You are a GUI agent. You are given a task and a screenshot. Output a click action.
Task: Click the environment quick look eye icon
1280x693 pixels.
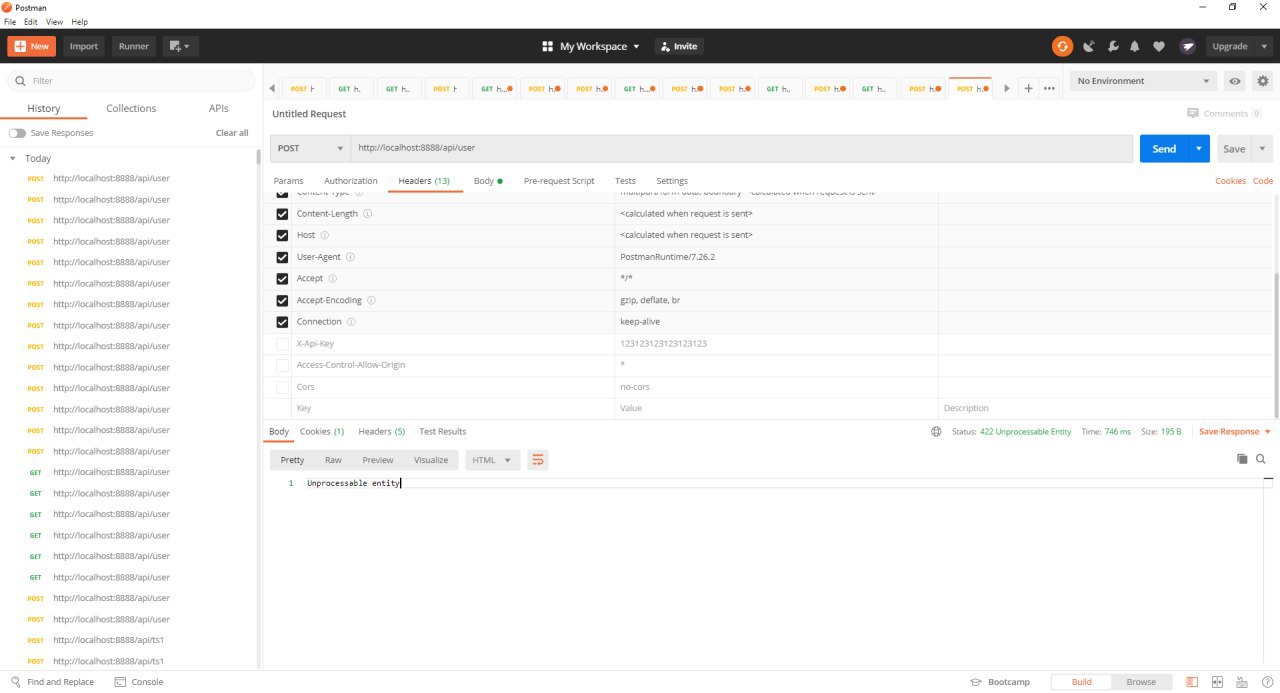pyautogui.click(x=1235, y=81)
